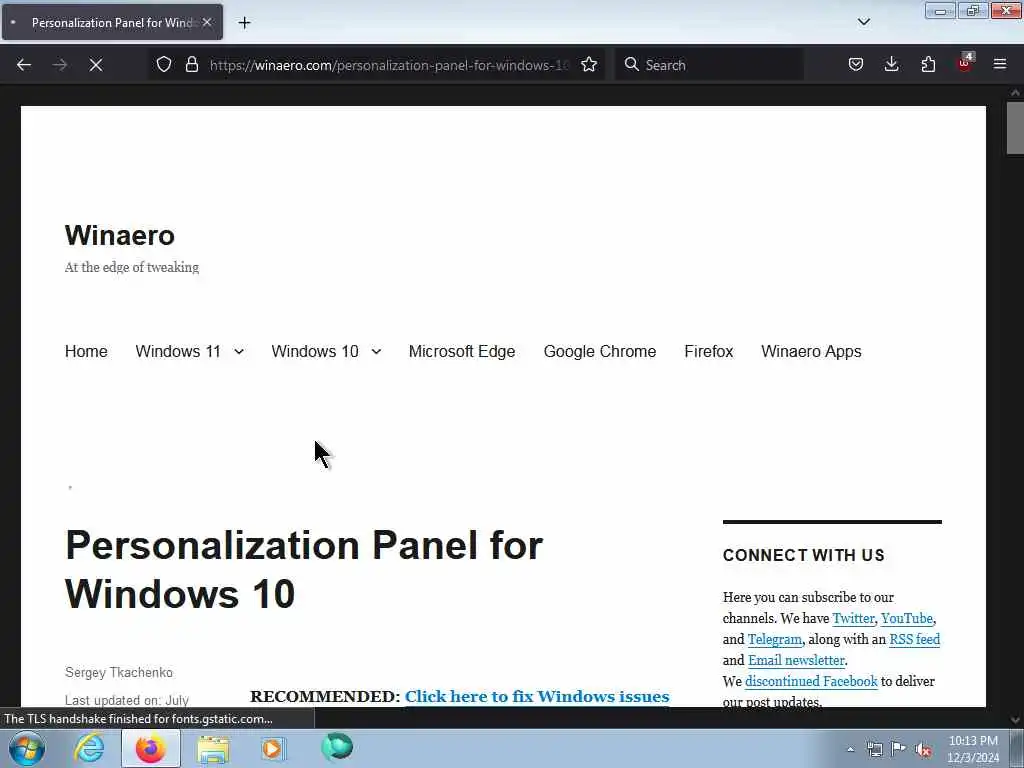Open the Telegram link
1024x768 pixels.
click(x=775, y=639)
